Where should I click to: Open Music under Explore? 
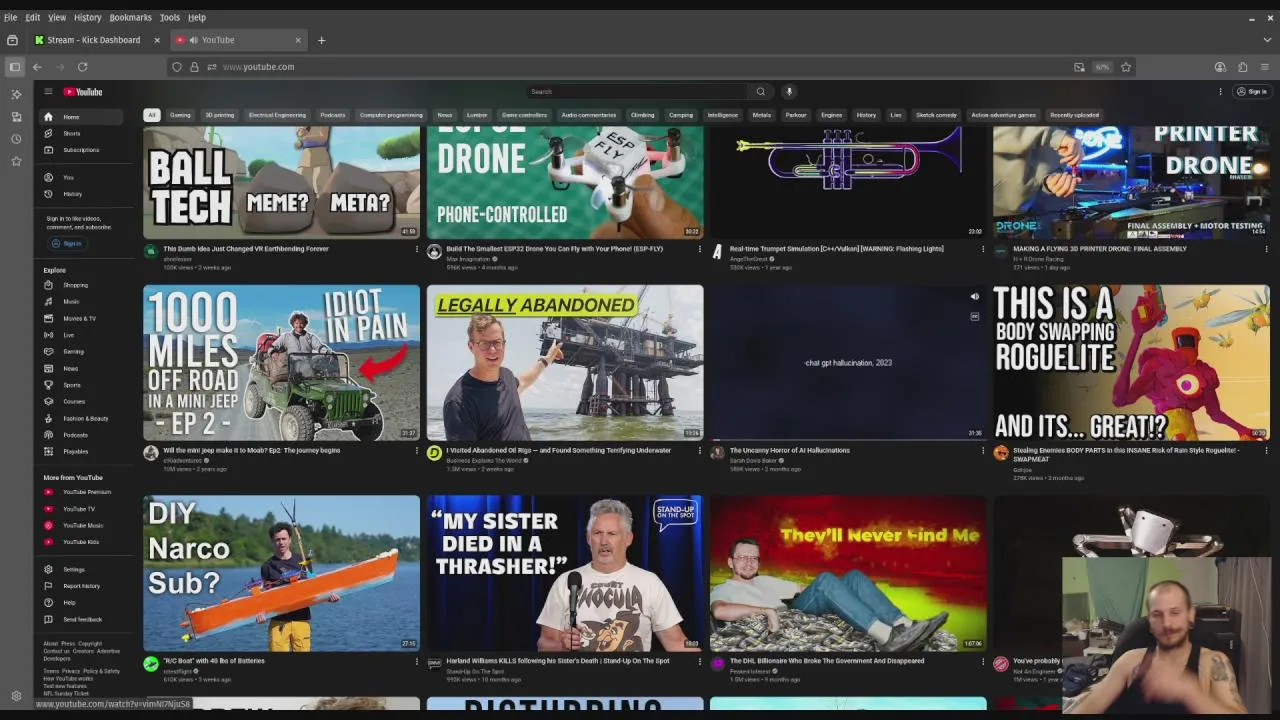(x=72, y=301)
